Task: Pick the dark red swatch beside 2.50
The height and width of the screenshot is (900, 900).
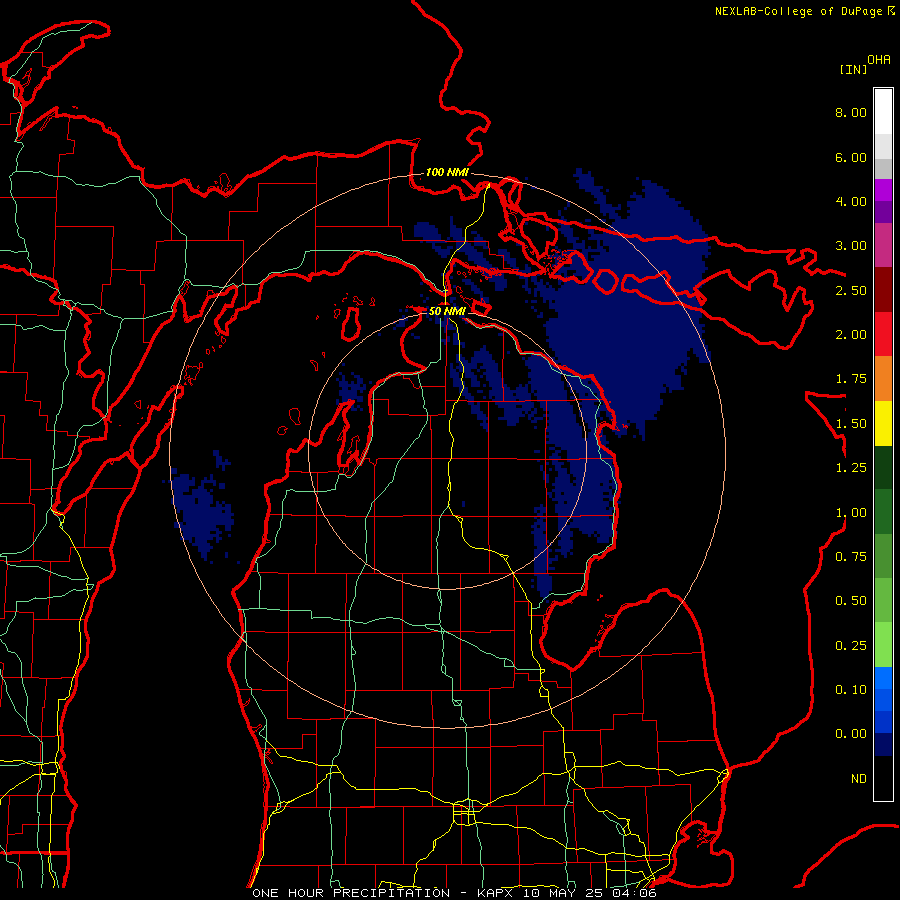Action: pos(883,290)
